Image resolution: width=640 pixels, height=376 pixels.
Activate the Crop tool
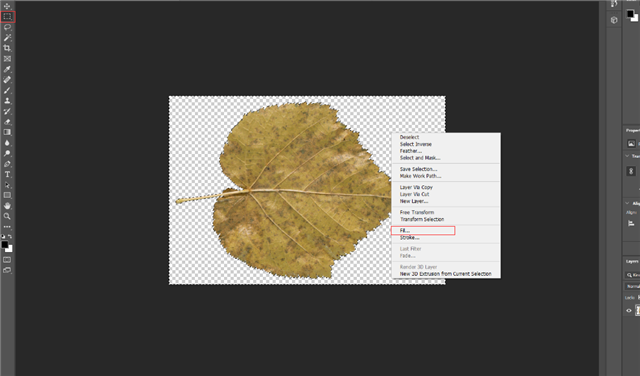coord(7,48)
